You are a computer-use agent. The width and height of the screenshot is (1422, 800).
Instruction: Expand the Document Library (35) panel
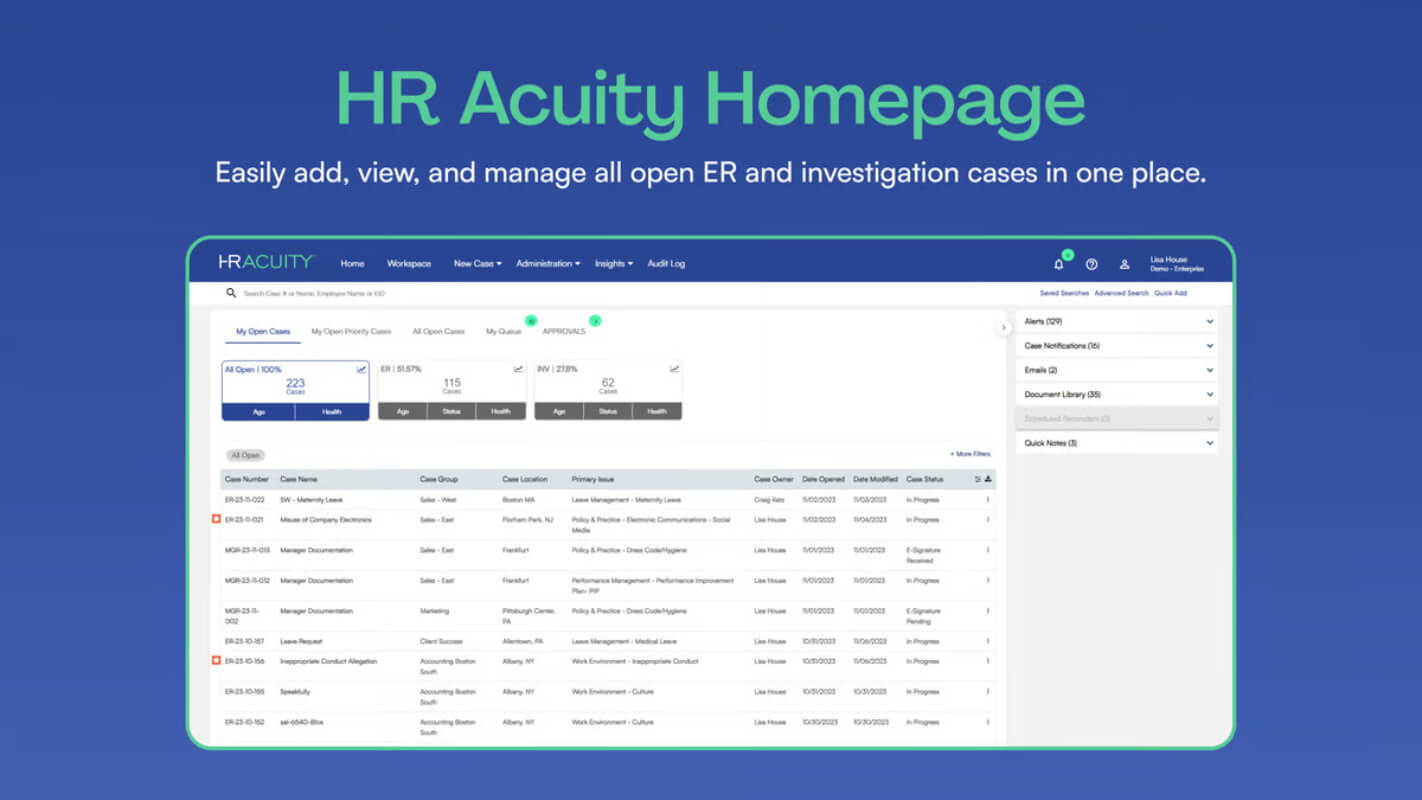[1117, 394]
